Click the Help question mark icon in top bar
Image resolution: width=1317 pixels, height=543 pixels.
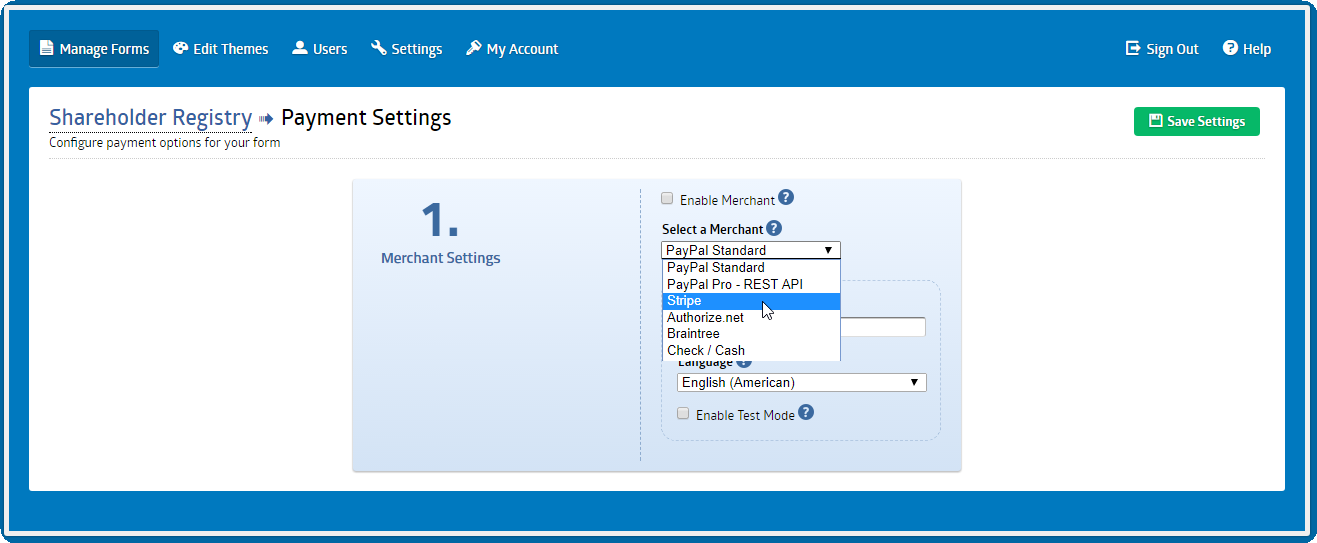click(1230, 48)
